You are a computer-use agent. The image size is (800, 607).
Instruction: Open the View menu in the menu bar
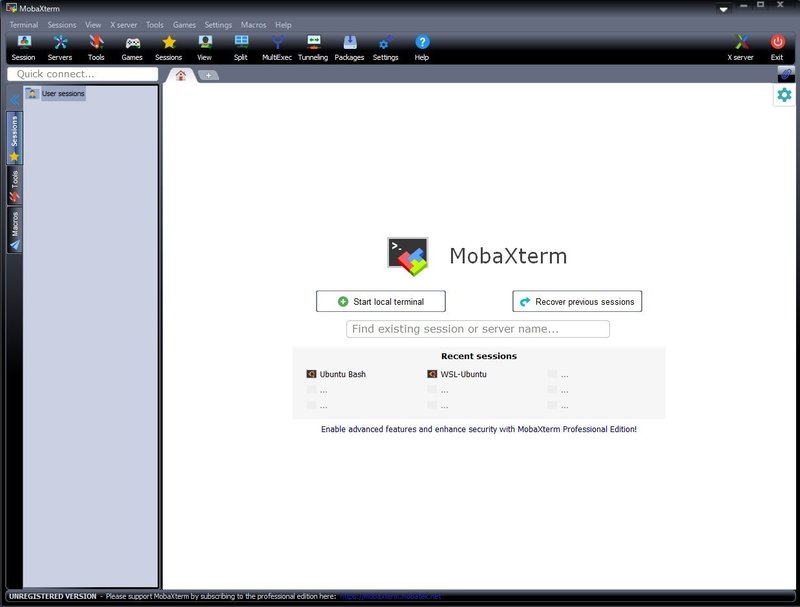93,24
